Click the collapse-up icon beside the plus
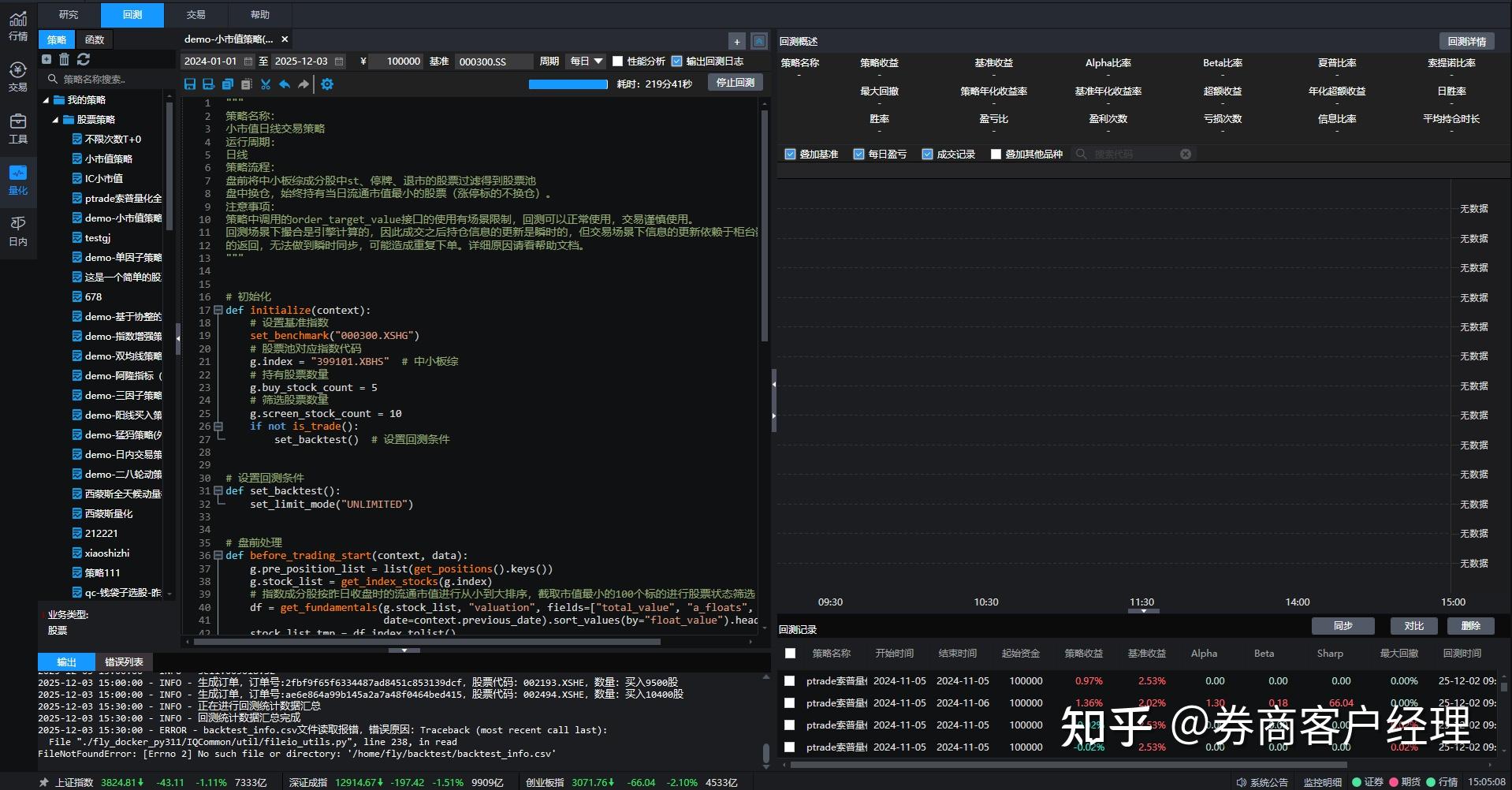This screenshot has height=790, width=1512. 759,41
